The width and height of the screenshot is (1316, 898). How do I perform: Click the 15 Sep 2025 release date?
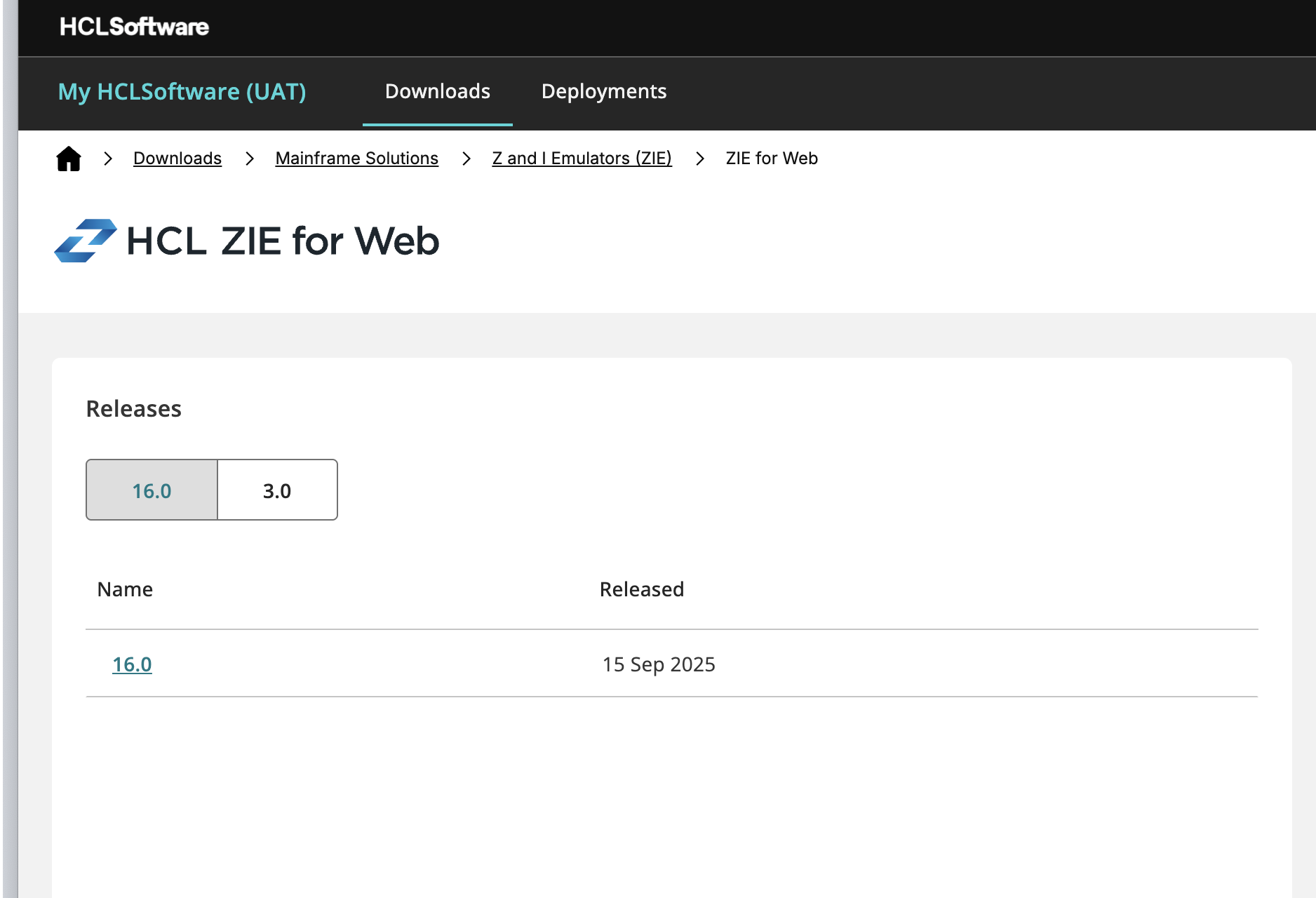[x=659, y=664]
